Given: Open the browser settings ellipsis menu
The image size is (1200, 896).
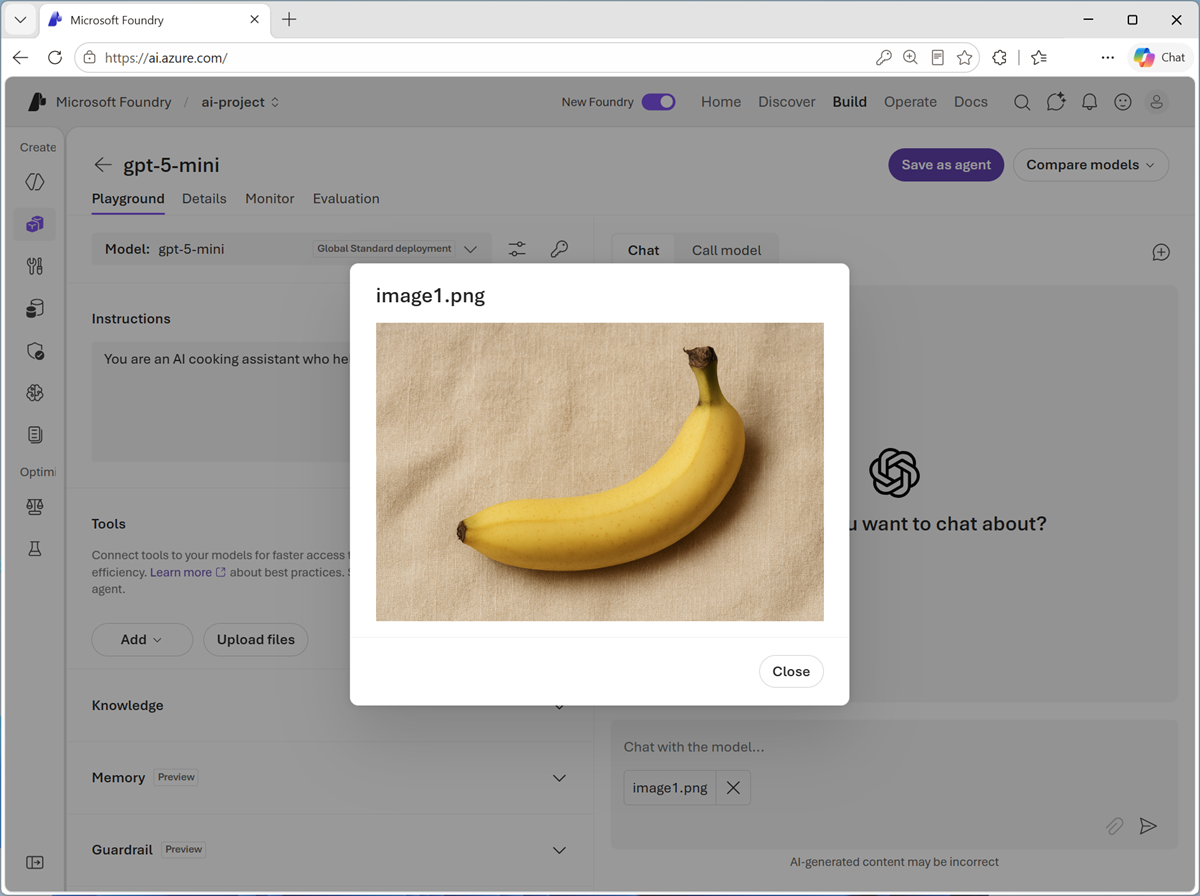Looking at the screenshot, I should coord(1107,58).
